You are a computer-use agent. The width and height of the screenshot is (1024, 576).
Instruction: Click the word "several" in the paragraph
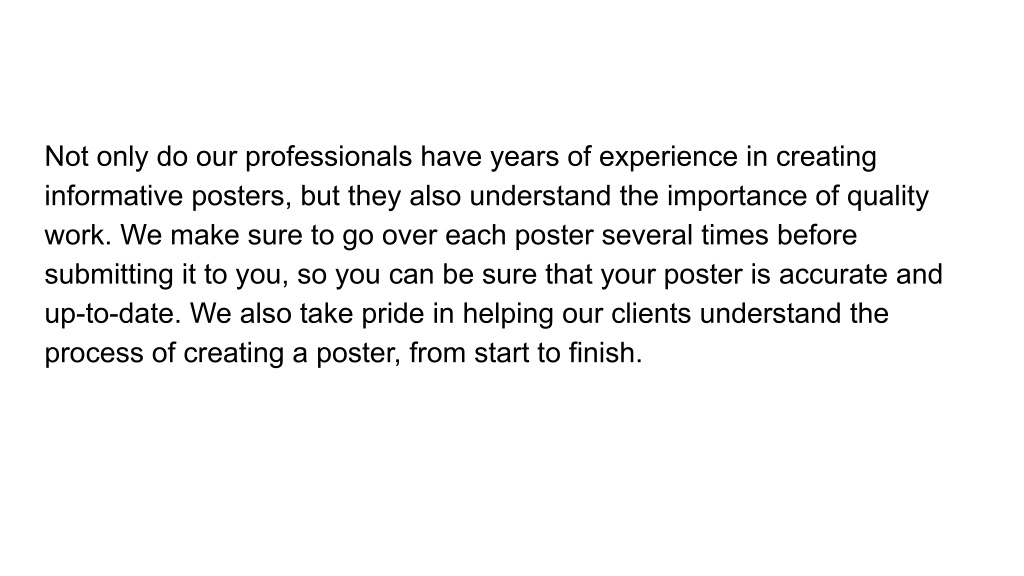(647, 235)
